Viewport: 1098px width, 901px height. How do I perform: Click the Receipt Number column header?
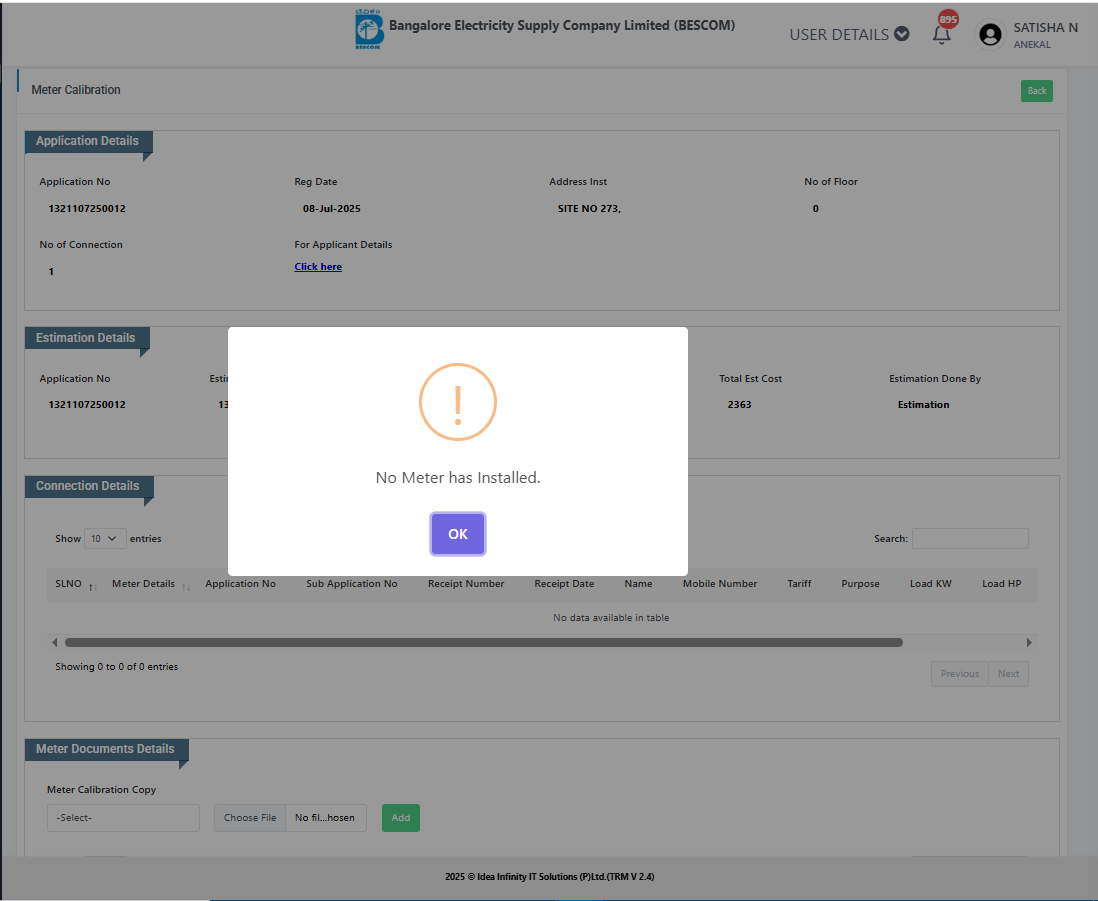click(x=466, y=584)
